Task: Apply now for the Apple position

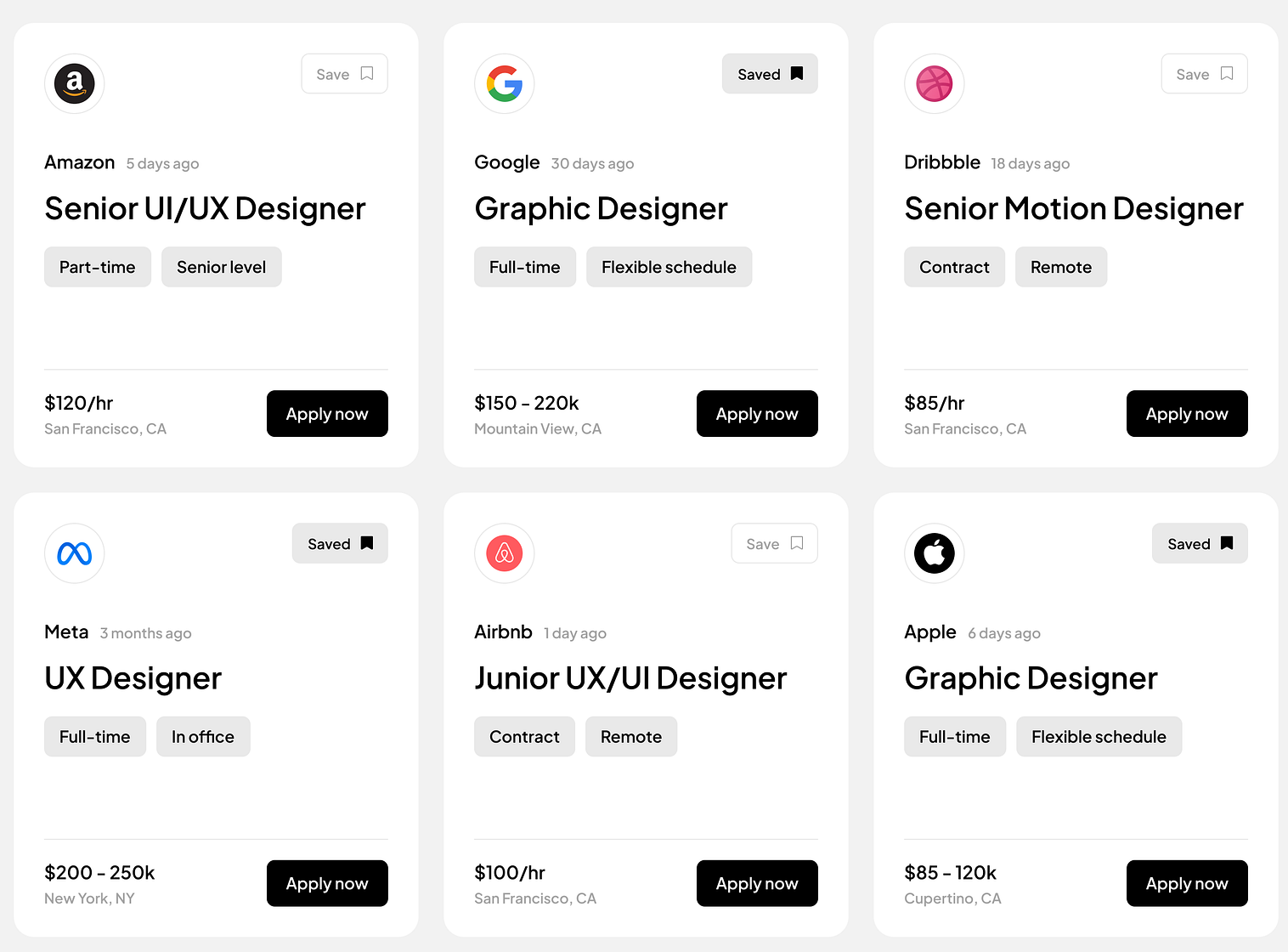Action: (x=1187, y=883)
